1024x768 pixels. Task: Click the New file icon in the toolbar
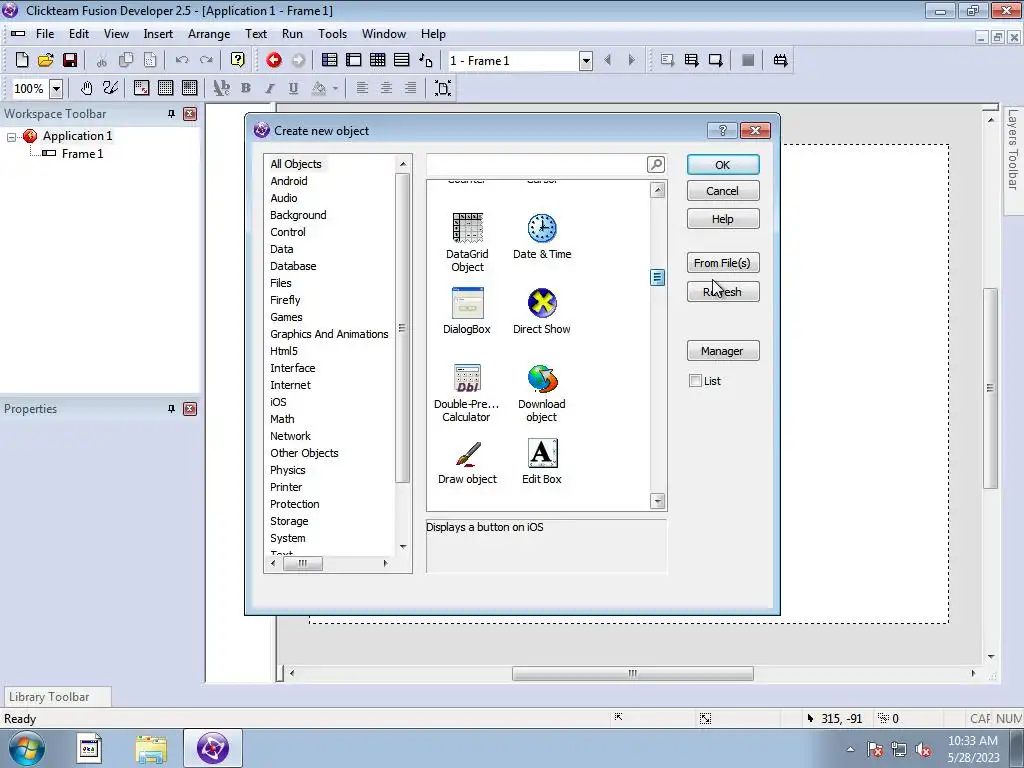coord(22,60)
